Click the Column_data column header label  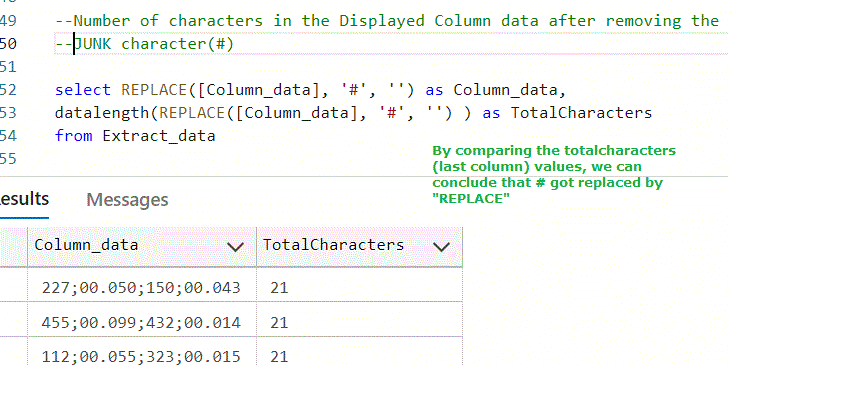(x=86, y=245)
